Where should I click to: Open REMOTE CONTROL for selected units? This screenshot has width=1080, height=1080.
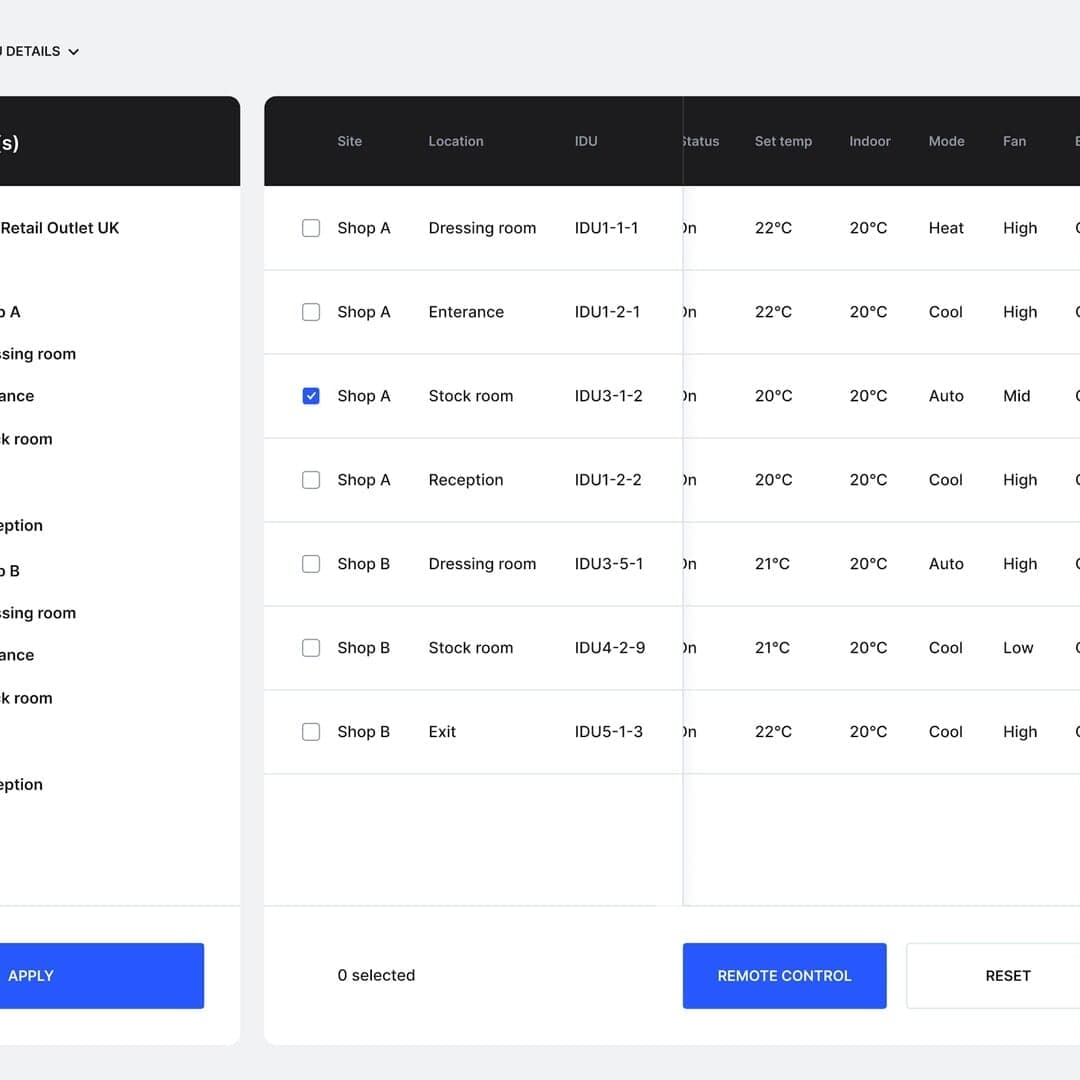(x=784, y=975)
